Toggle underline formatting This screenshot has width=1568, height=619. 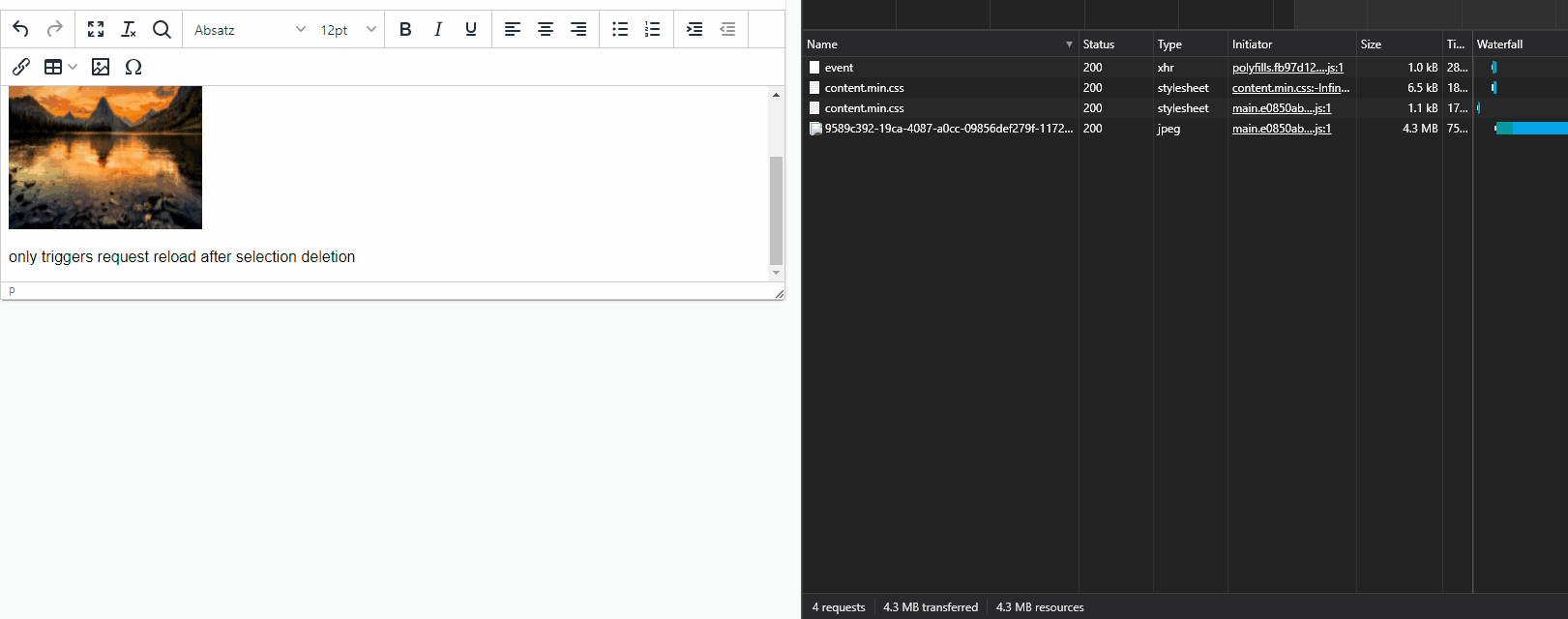coord(471,29)
